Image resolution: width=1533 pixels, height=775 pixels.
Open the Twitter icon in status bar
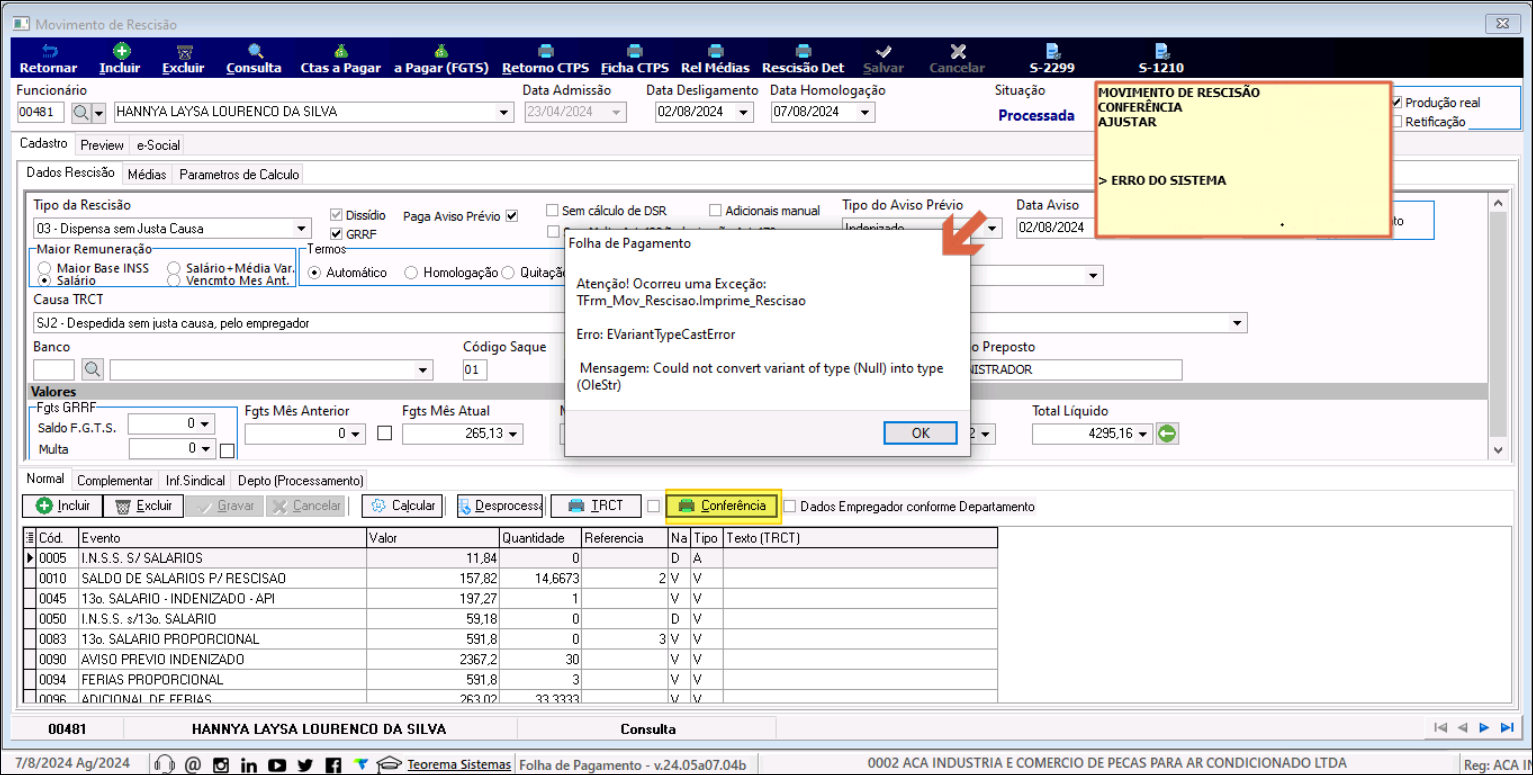[305, 765]
